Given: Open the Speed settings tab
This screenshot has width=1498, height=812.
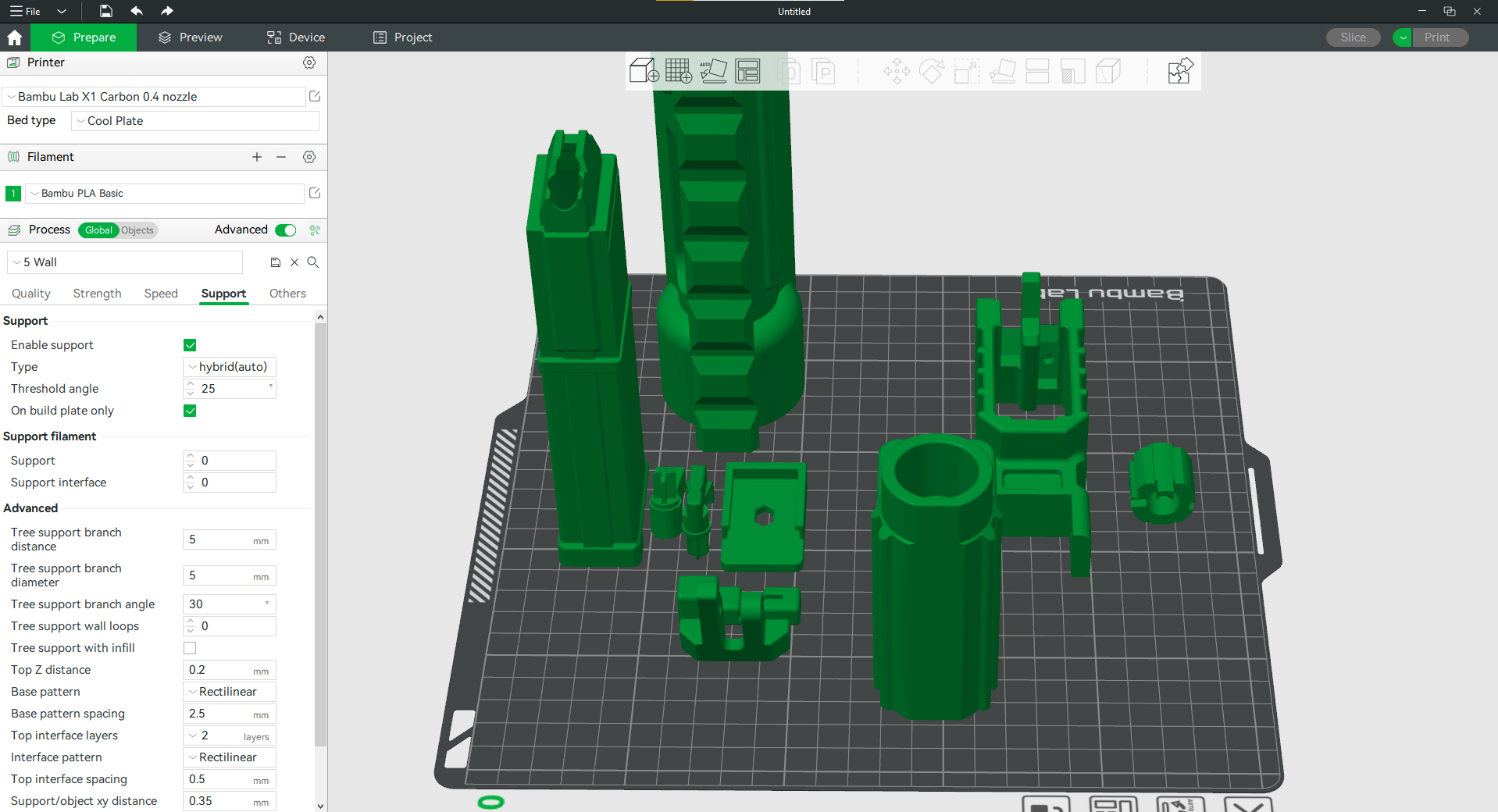Looking at the screenshot, I should 161,294.
